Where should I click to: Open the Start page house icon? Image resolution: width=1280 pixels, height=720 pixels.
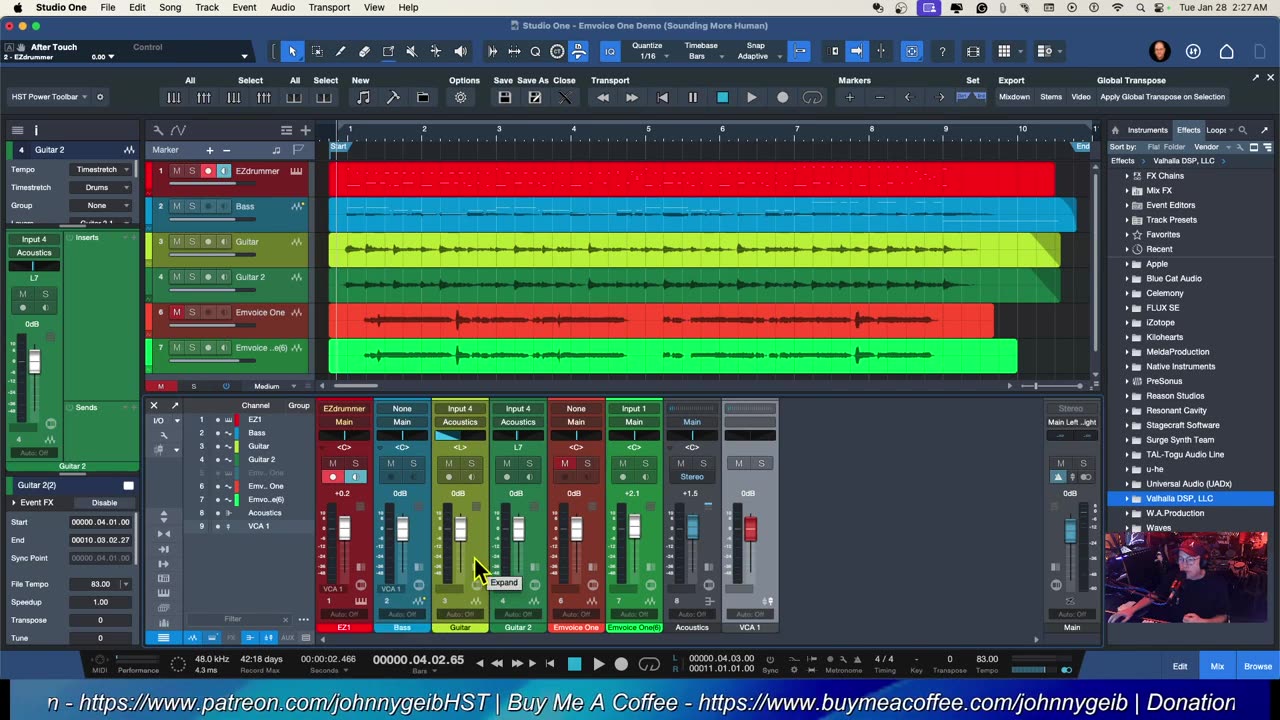(x=1227, y=52)
